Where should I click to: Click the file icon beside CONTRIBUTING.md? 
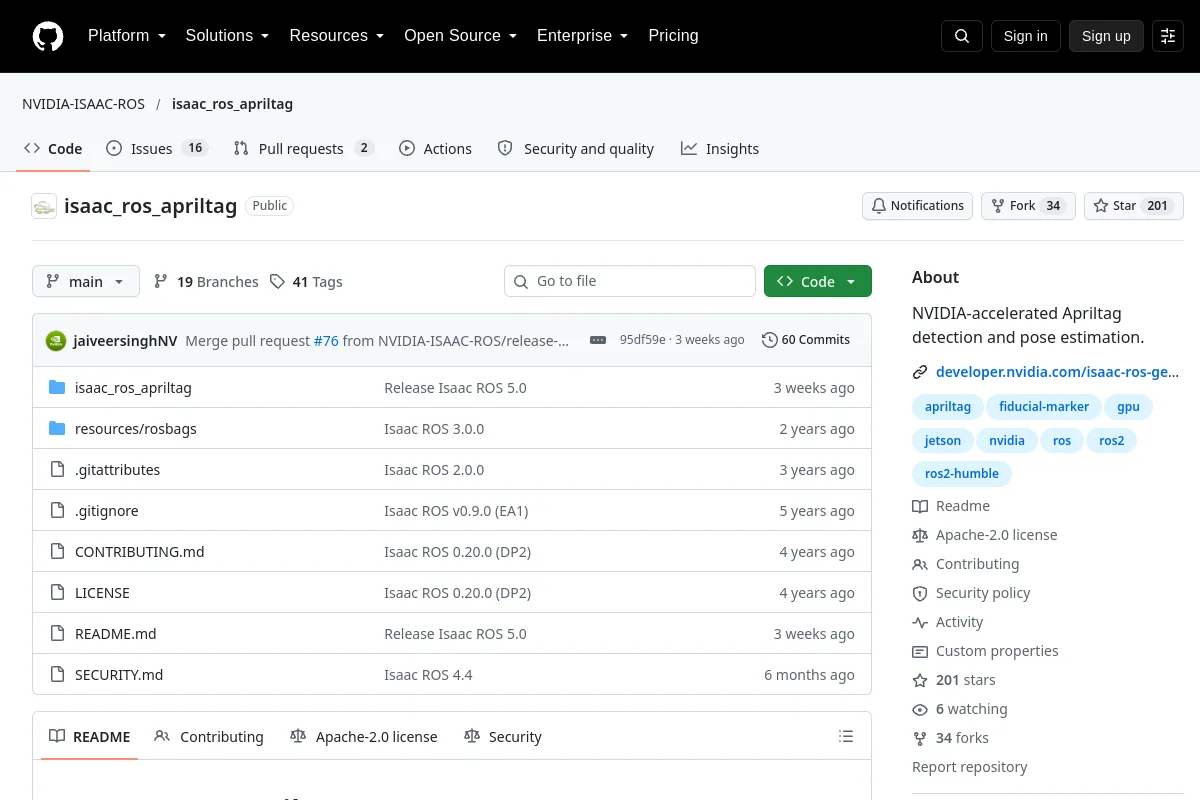pyautogui.click(x=57, y=552)
